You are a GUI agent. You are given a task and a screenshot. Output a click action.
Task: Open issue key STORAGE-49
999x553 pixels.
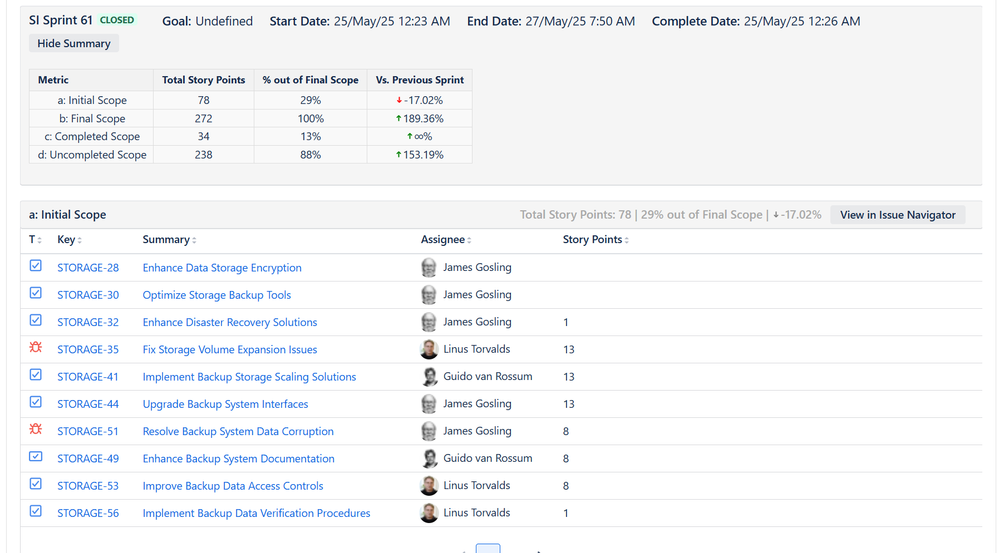[88, 459]
